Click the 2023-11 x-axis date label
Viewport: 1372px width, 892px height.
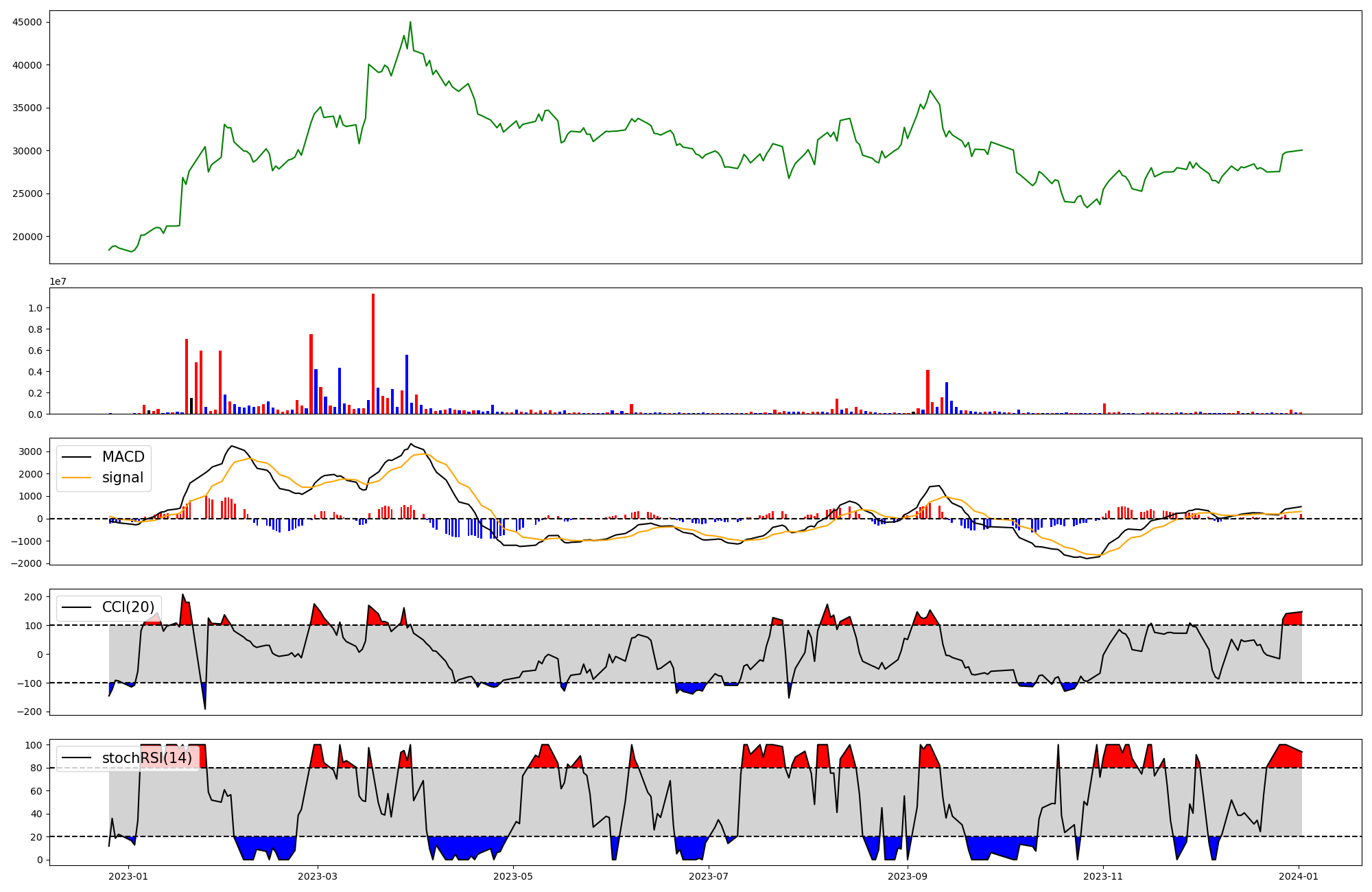click(1103, 876)
